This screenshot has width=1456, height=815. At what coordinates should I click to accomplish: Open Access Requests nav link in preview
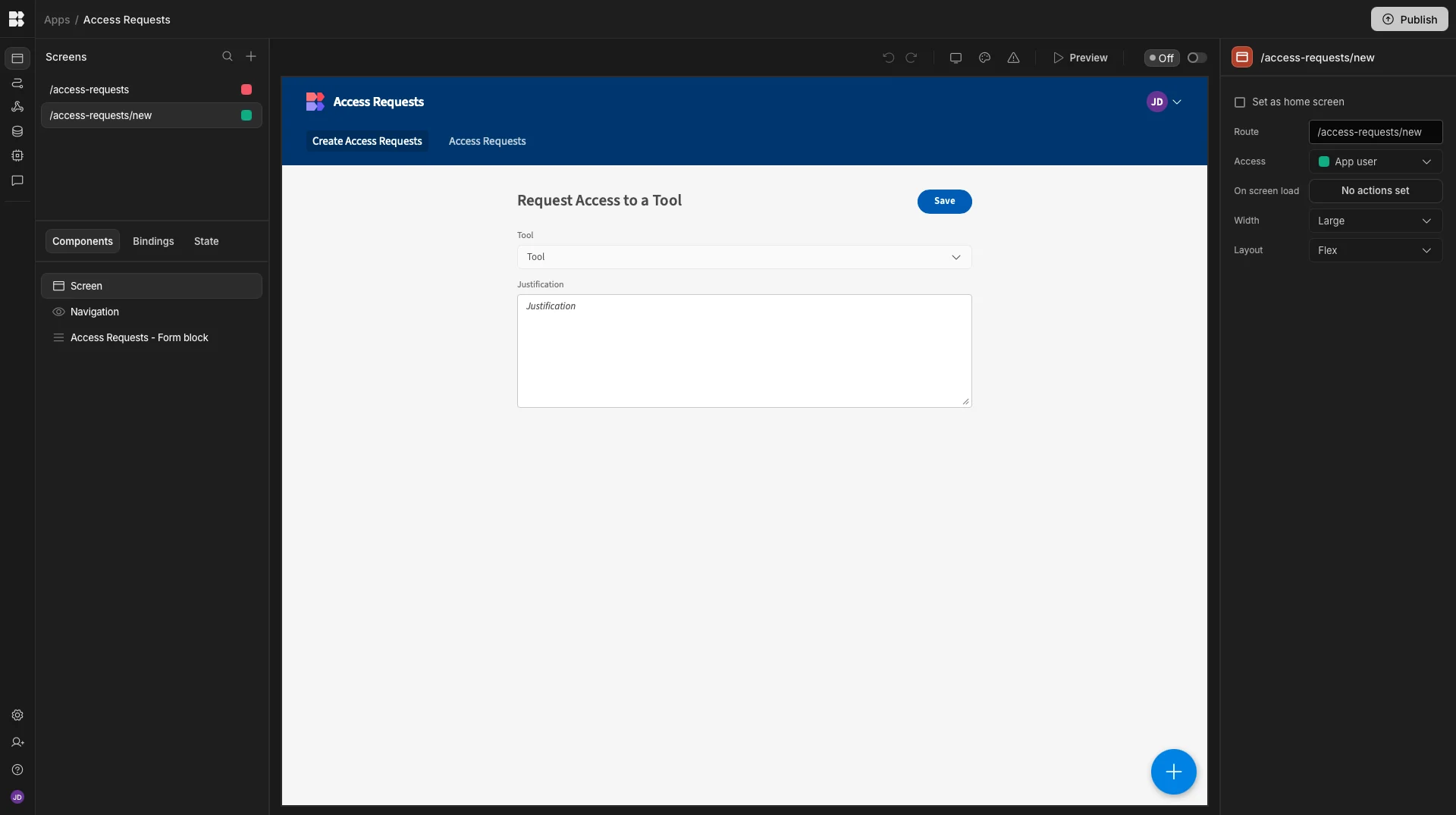487,141
